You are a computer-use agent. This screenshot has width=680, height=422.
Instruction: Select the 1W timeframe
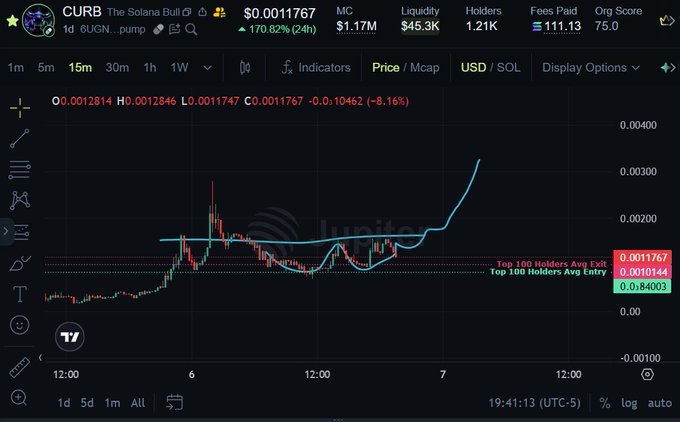[179, 68]
